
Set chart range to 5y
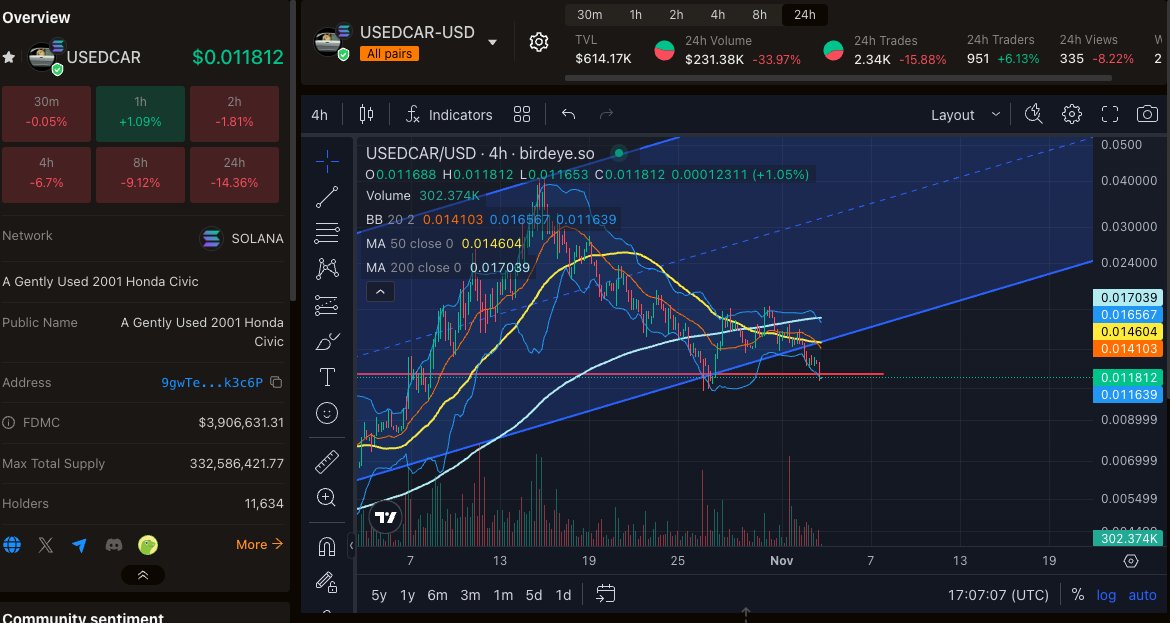tap(379, 595)
